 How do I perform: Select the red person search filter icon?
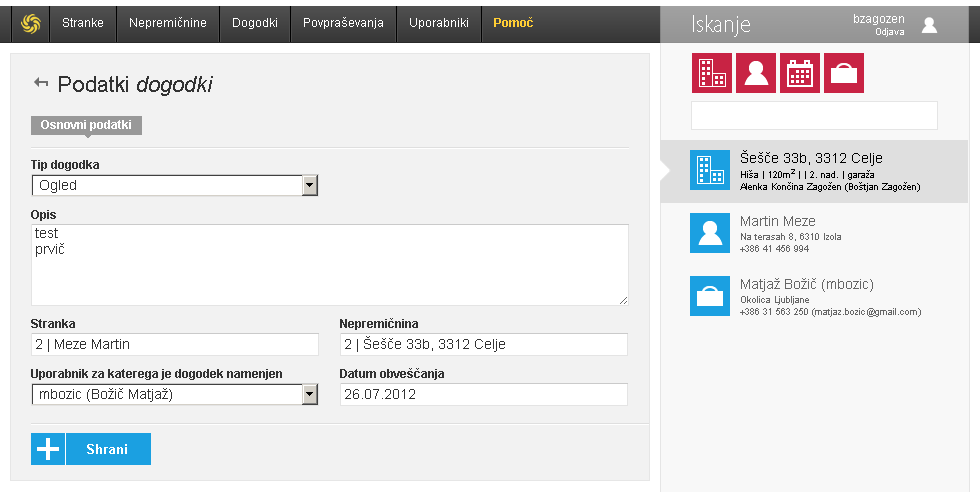pos(755,73)
